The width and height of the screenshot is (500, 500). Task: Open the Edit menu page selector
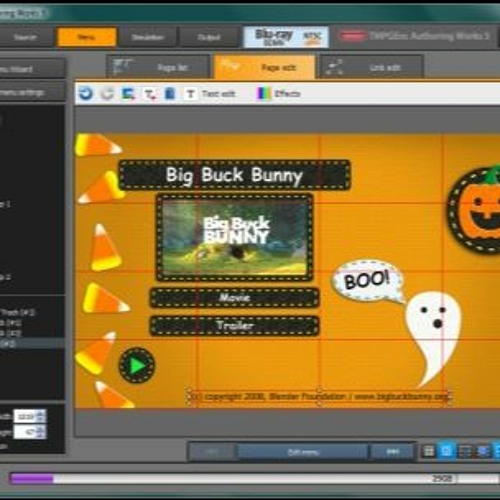point(303,452)
